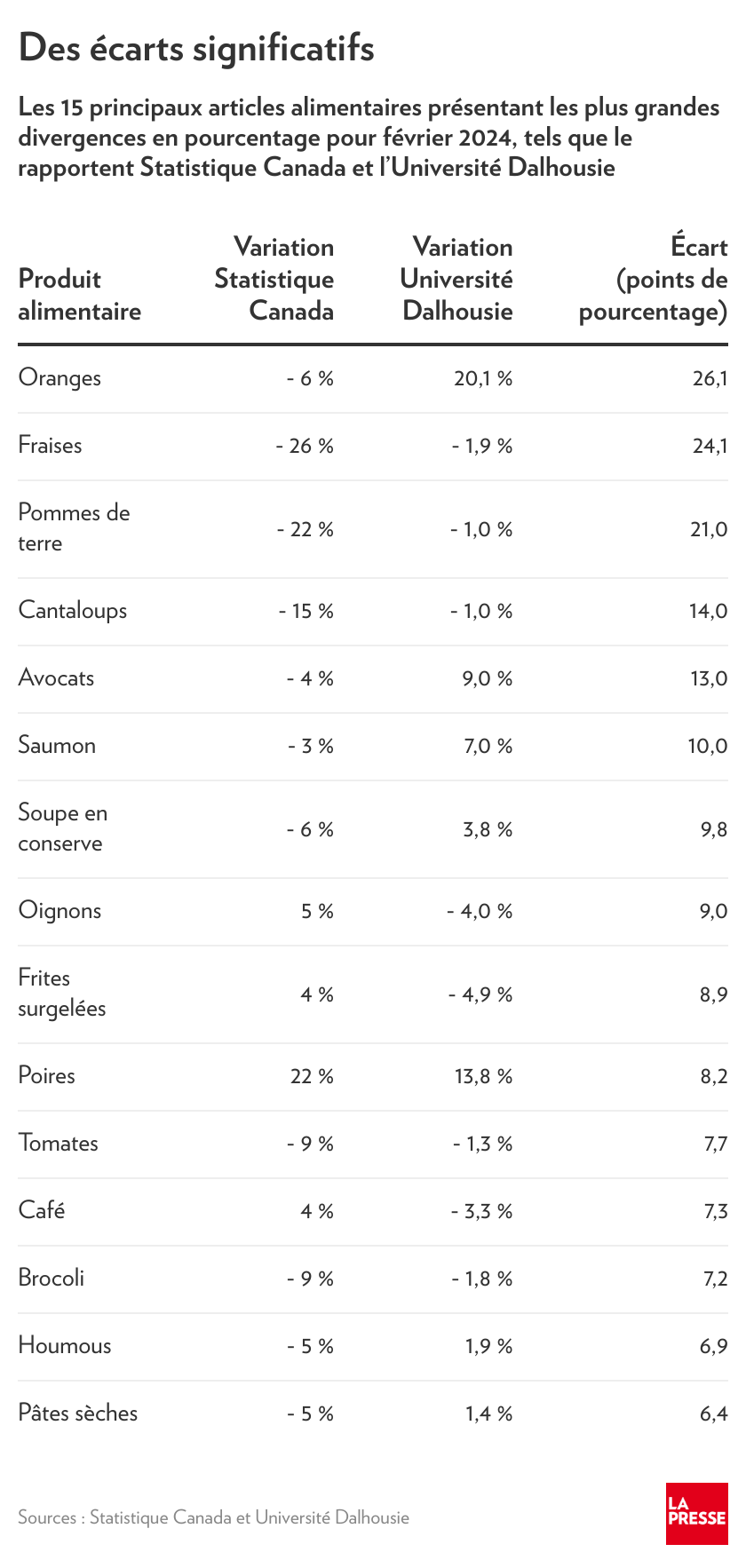Screen dimensions: 746x1568
Task: Click the Avocats product name
Action: (x=56, y=678)
